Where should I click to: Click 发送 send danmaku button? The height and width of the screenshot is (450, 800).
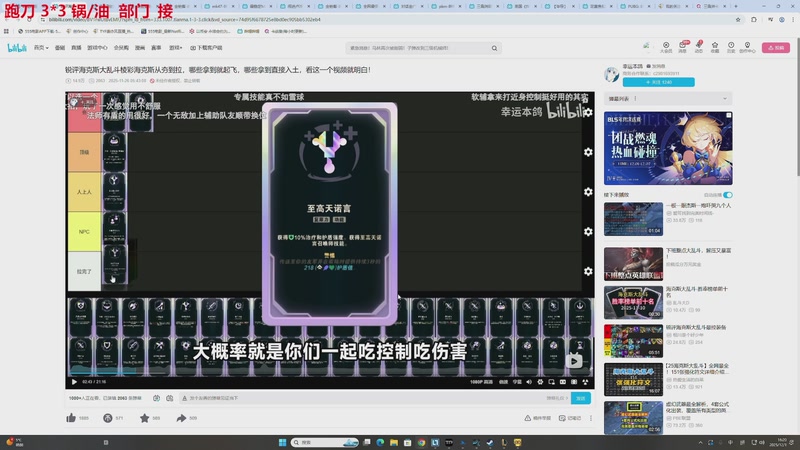coord(581,398)
